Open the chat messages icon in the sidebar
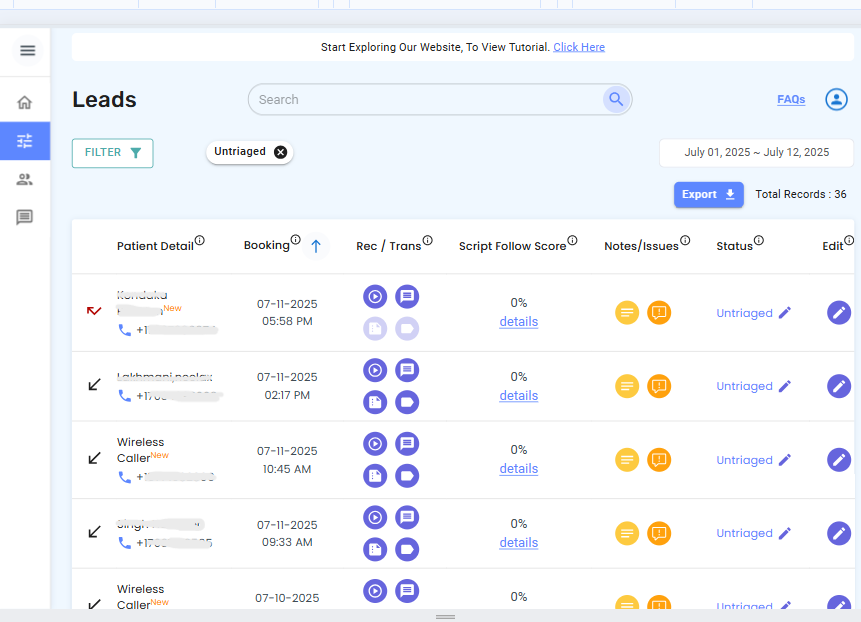This screenshot has width=861, height=622. (x=24, y=217)
